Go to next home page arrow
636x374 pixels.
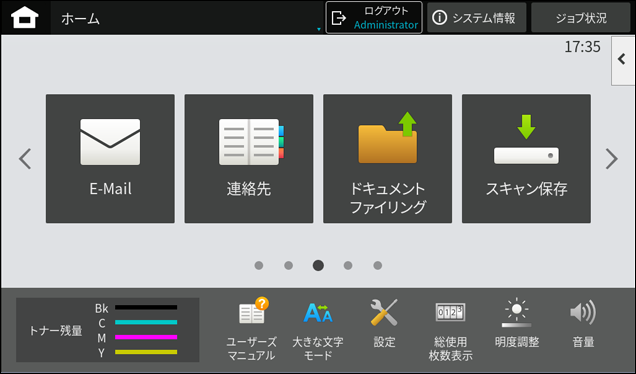pos(612,159)
